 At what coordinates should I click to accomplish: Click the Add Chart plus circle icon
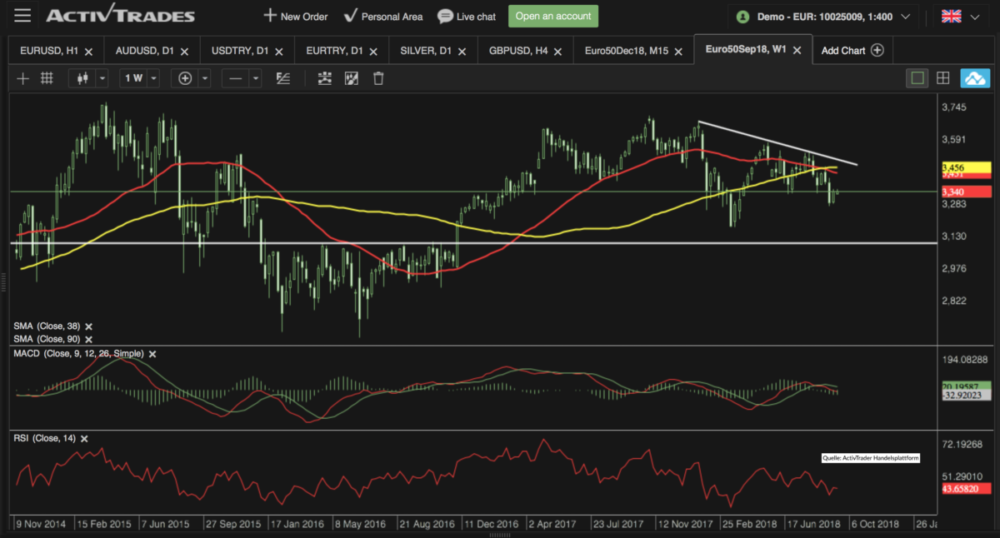point(878,50)
